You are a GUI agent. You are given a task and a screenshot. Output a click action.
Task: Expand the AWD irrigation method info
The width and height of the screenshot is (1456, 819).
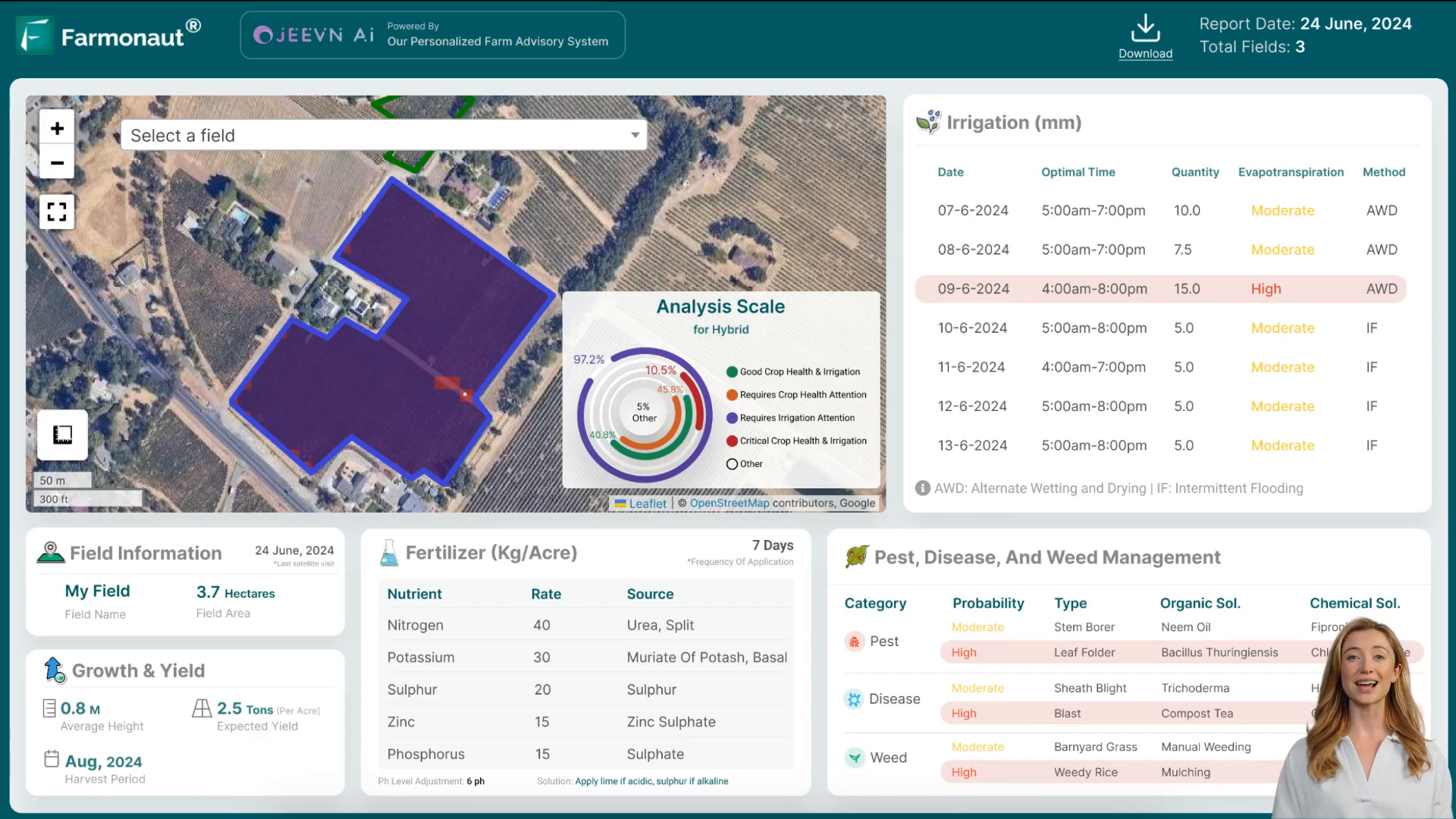pyautogui.click(x=922, y=488)
